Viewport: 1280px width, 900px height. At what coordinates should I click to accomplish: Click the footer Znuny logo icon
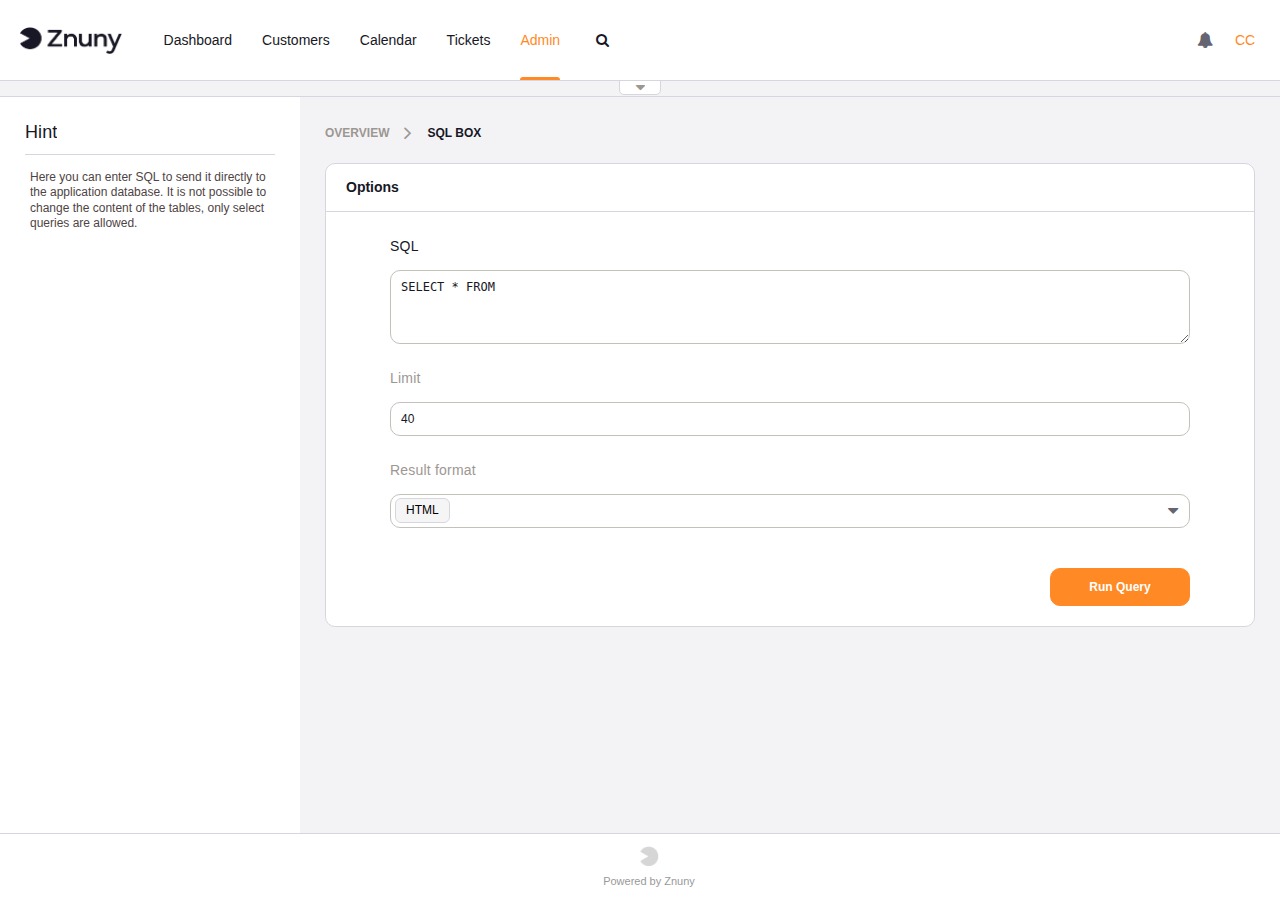pos(649,856)
